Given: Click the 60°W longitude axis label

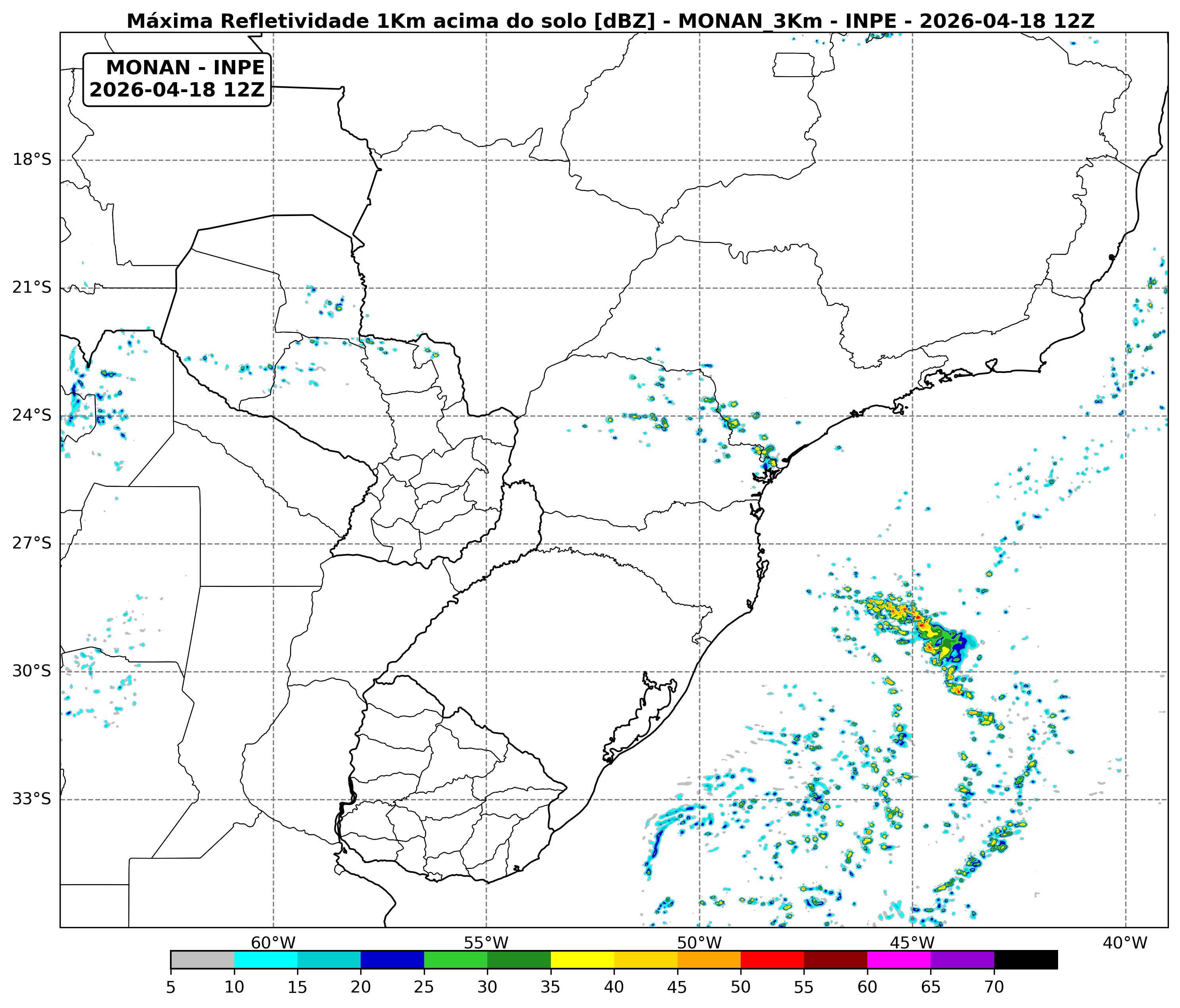Looking at the screenshot, I should click(x=273, y=942).
